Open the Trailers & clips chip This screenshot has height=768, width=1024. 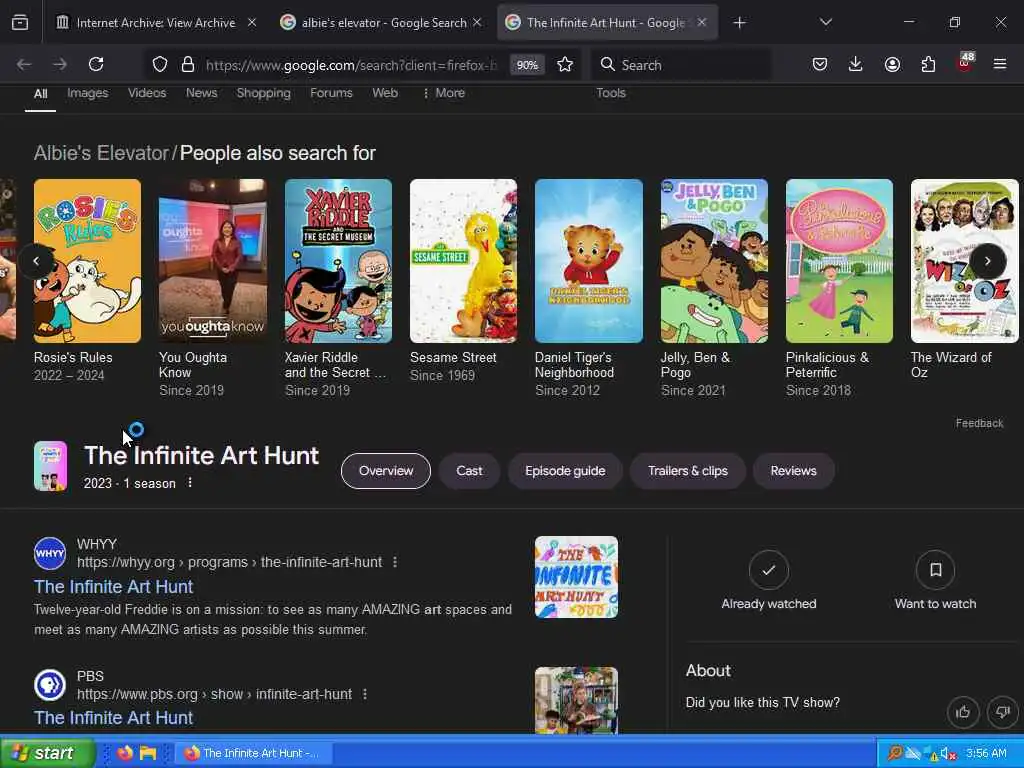[688, 471]
